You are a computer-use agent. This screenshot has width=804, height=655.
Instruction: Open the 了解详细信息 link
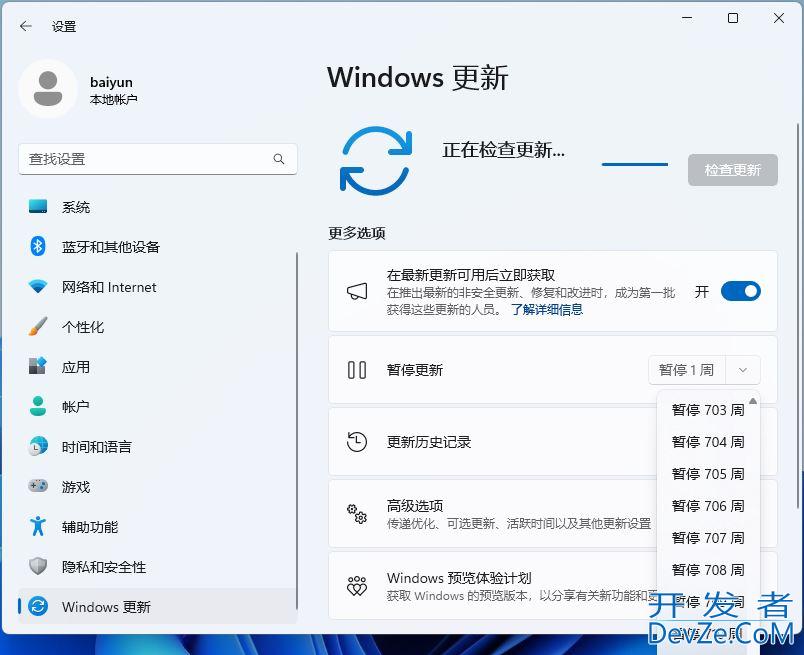pyautogui.click(x=547, y=309)
